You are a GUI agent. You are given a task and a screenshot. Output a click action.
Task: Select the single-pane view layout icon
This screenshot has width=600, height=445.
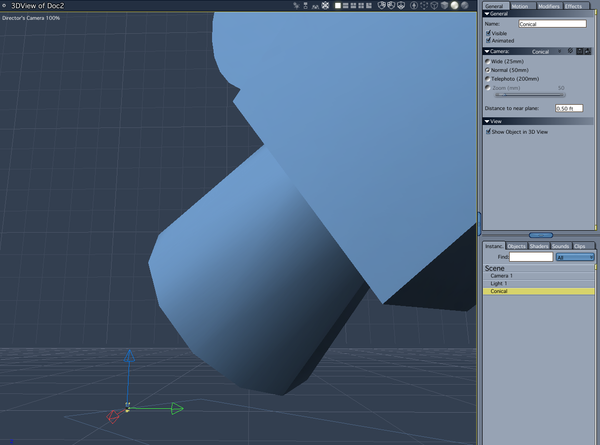(338, 5)
